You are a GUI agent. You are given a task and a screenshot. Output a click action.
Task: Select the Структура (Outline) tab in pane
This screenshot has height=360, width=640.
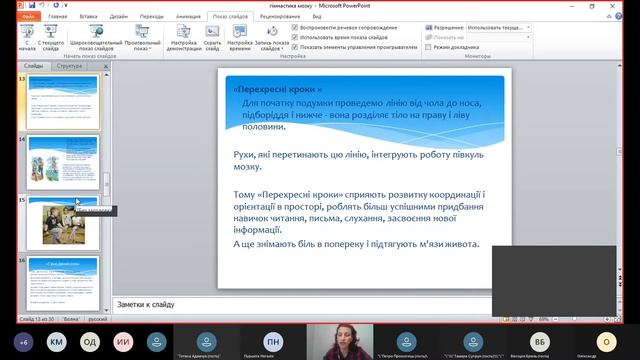[x=69, y=66]
